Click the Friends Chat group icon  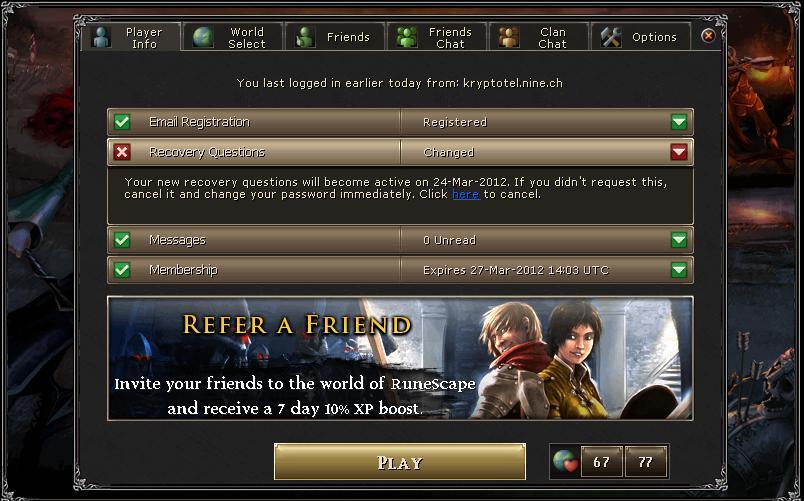407,37
